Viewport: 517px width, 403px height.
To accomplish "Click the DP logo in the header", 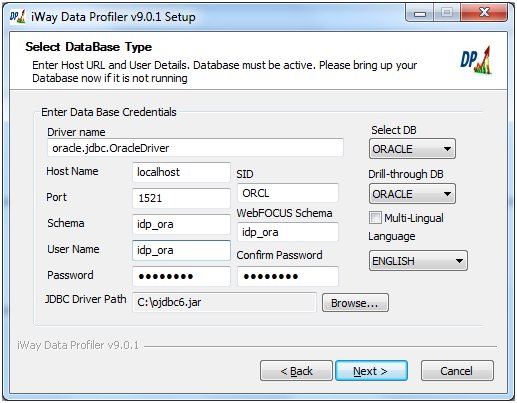I will [476, 60].
